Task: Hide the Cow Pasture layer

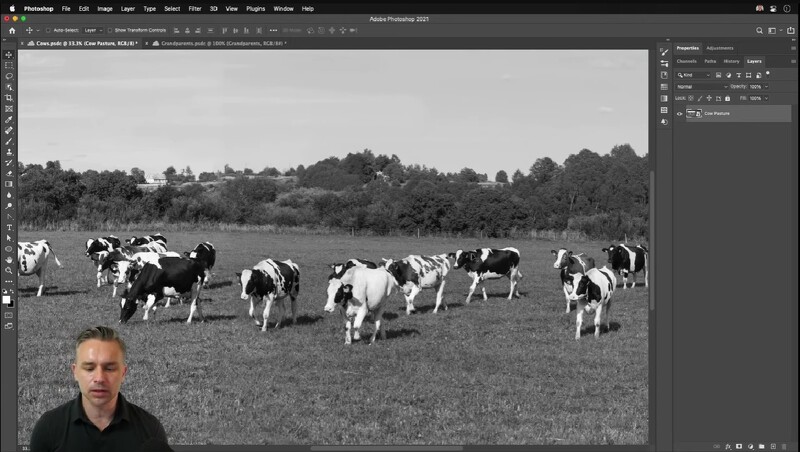Action: (680, 114)
